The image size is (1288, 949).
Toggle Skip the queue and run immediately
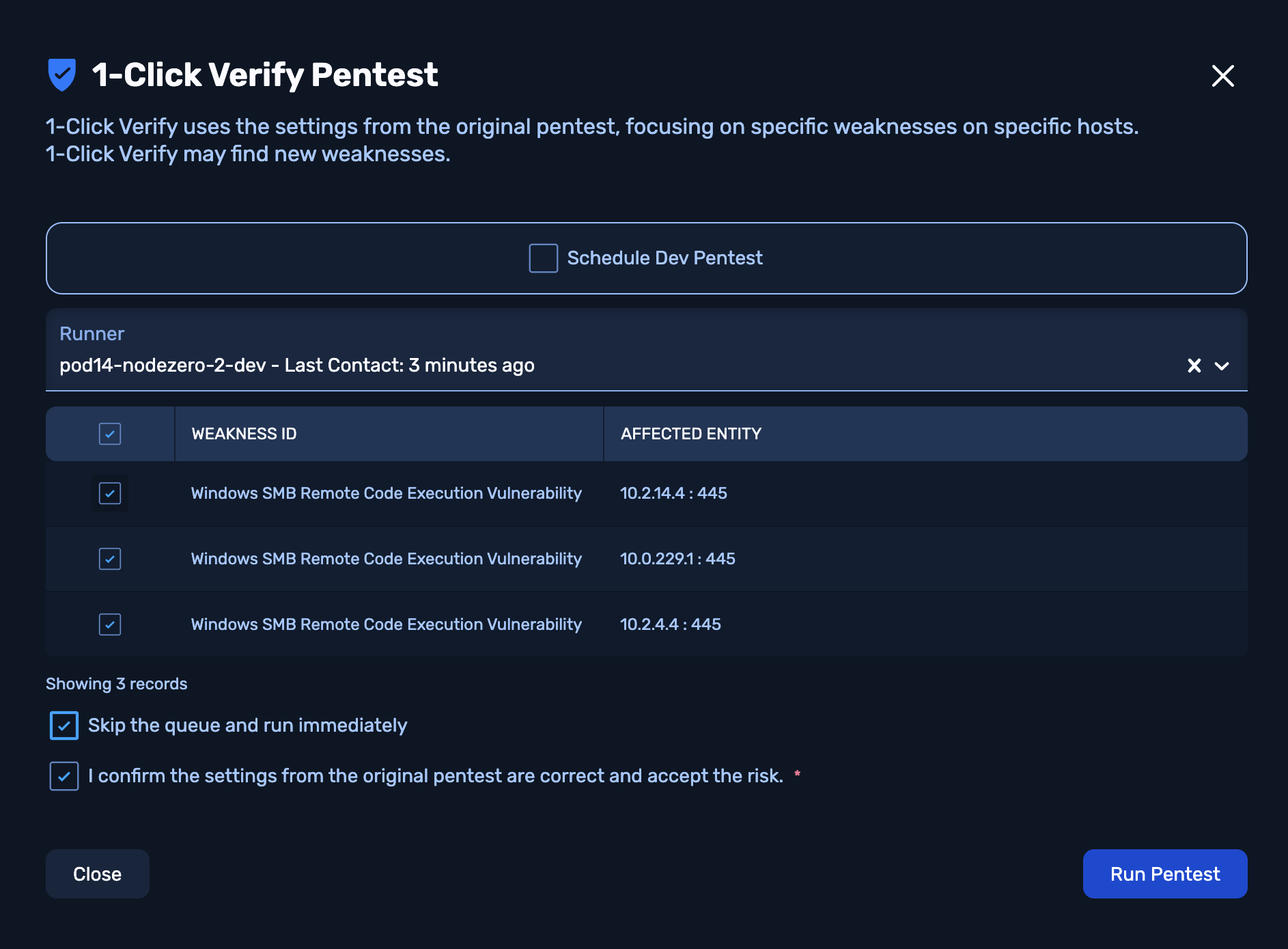(x=64, y=726)
